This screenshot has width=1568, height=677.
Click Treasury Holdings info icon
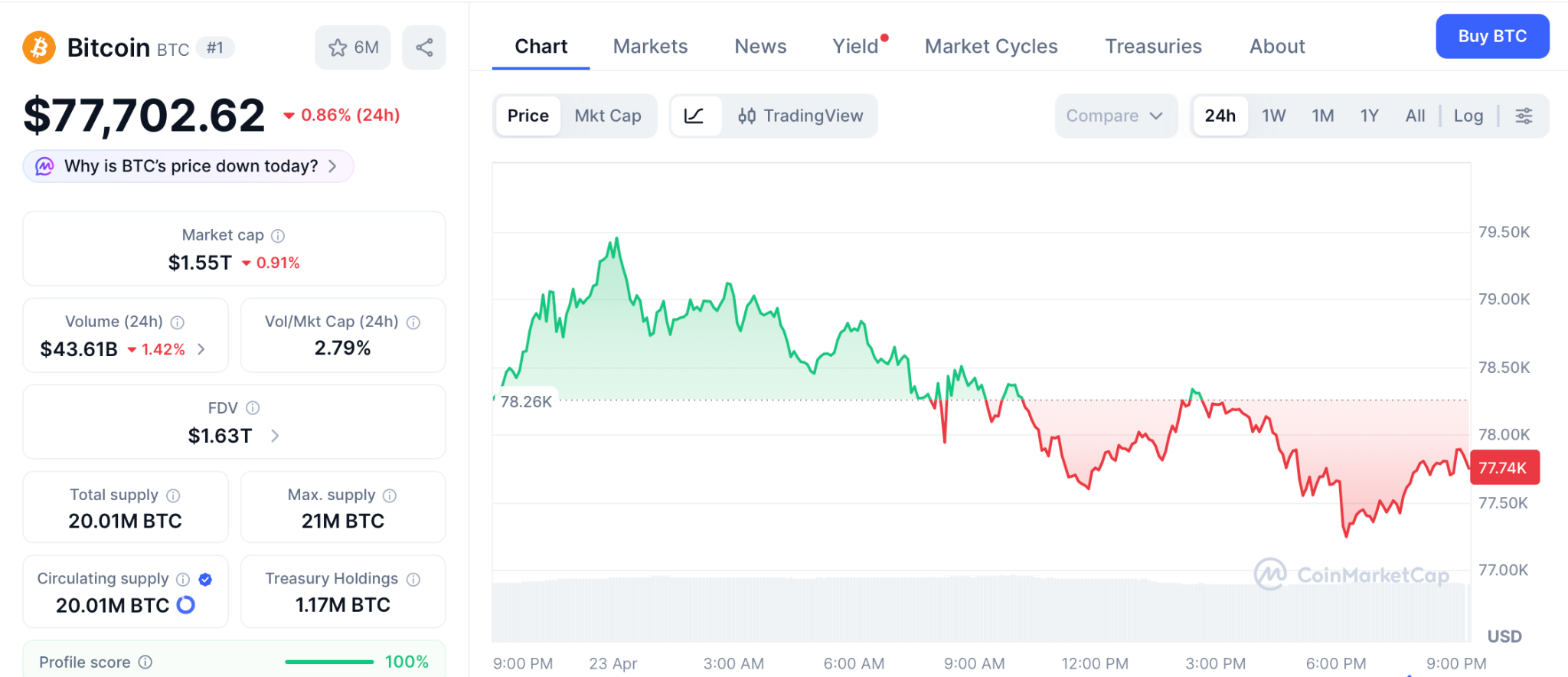[413, 579]
